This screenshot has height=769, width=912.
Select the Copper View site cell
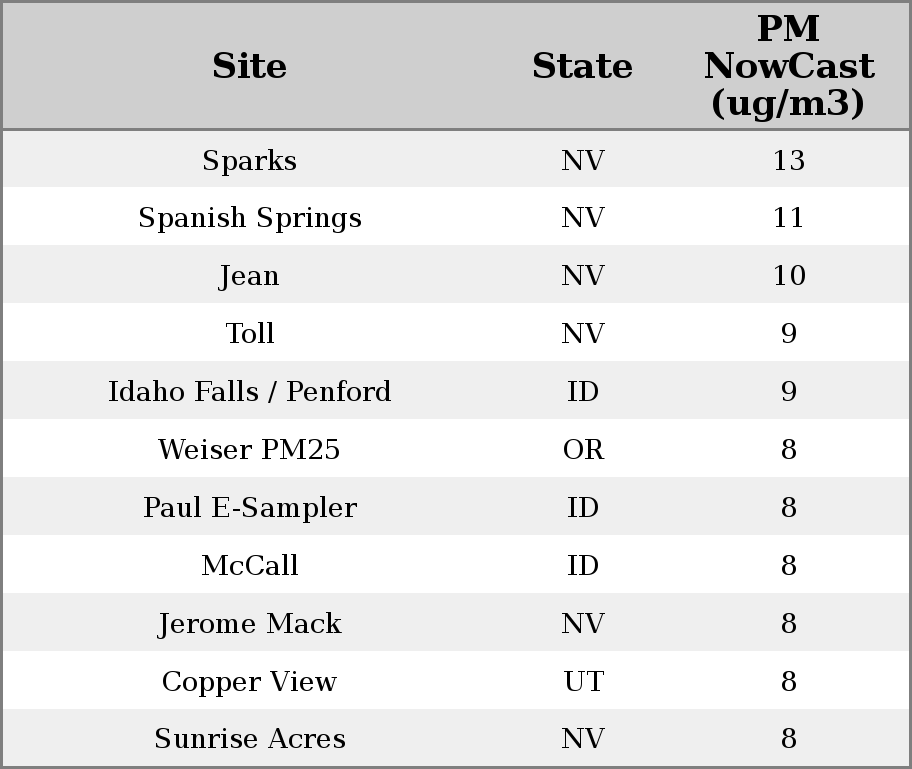click(249, 682)
